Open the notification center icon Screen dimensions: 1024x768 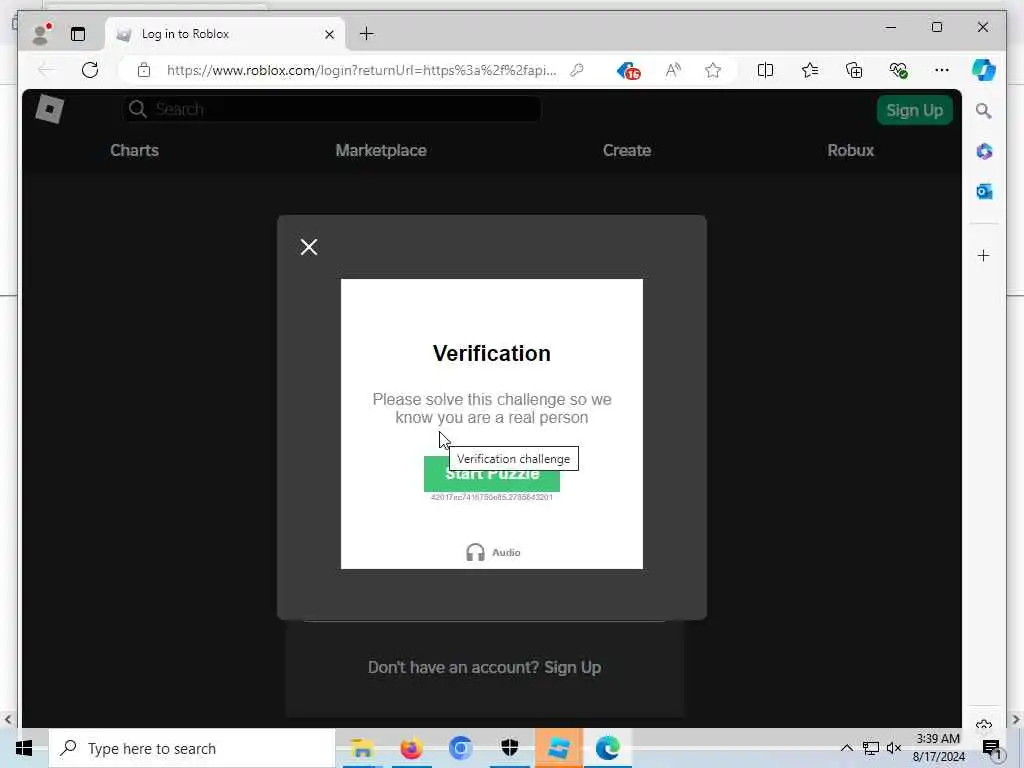[x=991, y=748]
